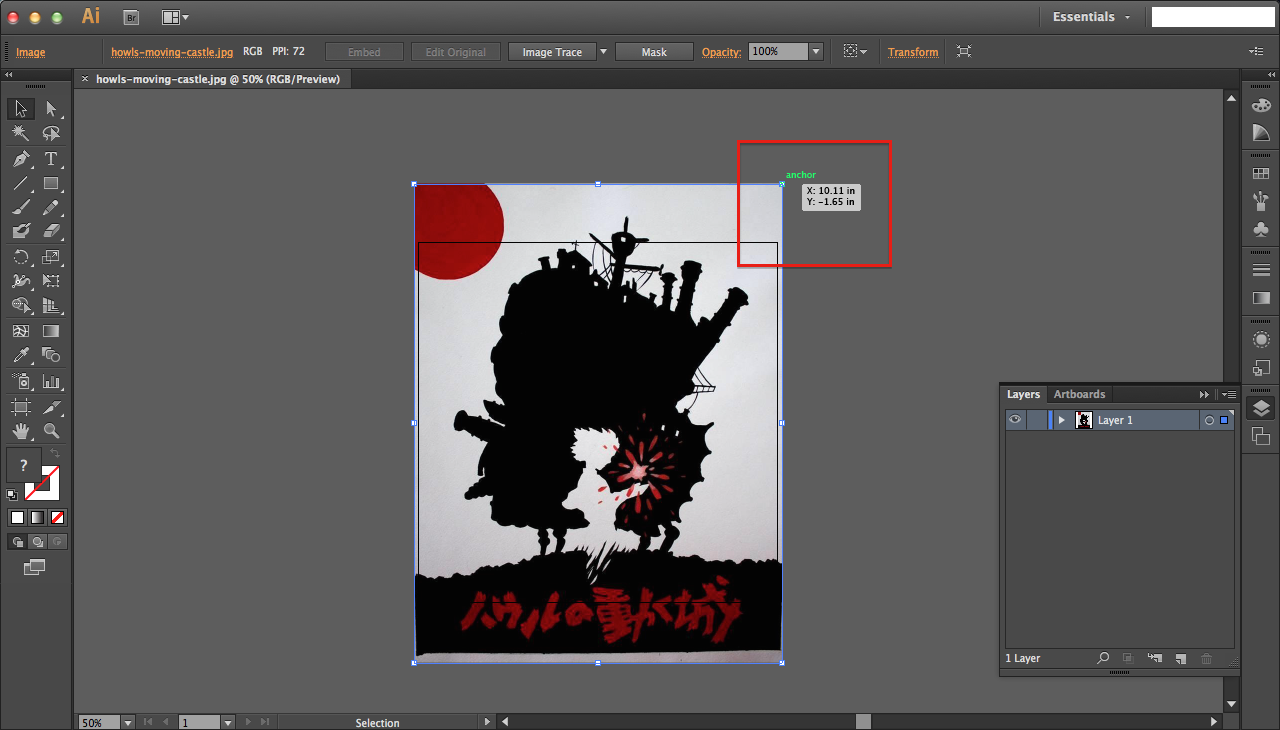Select the Scale tool
This screenshot has width=1280, height=730.
[51, 258]
